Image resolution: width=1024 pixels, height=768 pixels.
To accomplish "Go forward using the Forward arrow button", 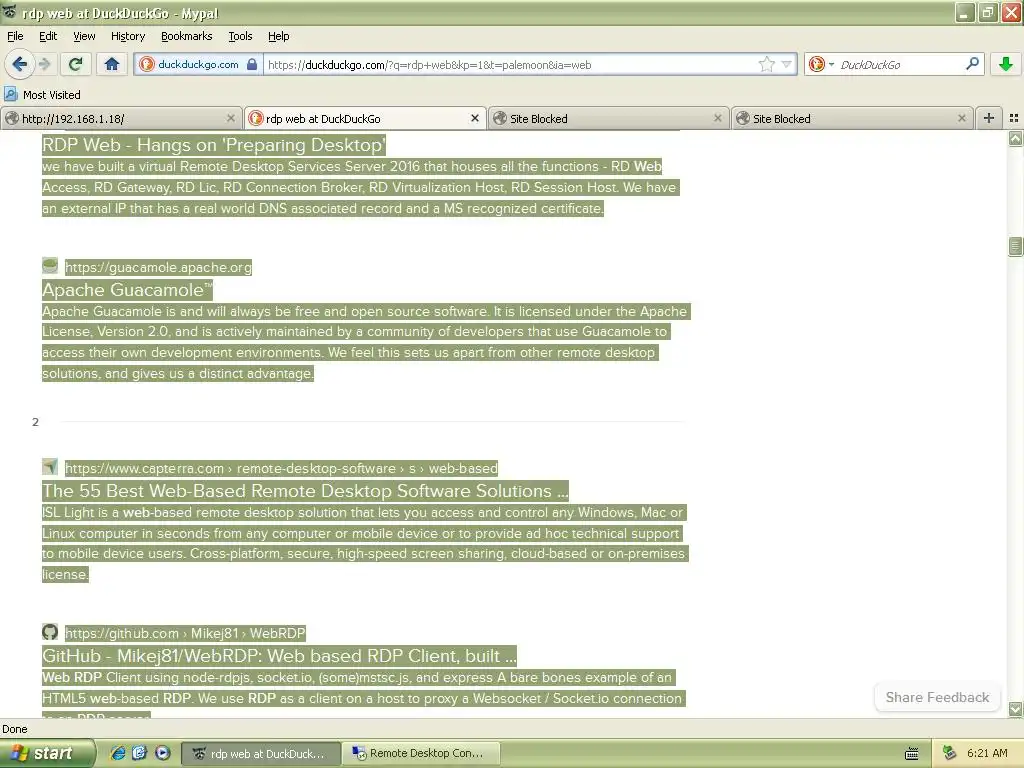I will (x=44, y=64).
